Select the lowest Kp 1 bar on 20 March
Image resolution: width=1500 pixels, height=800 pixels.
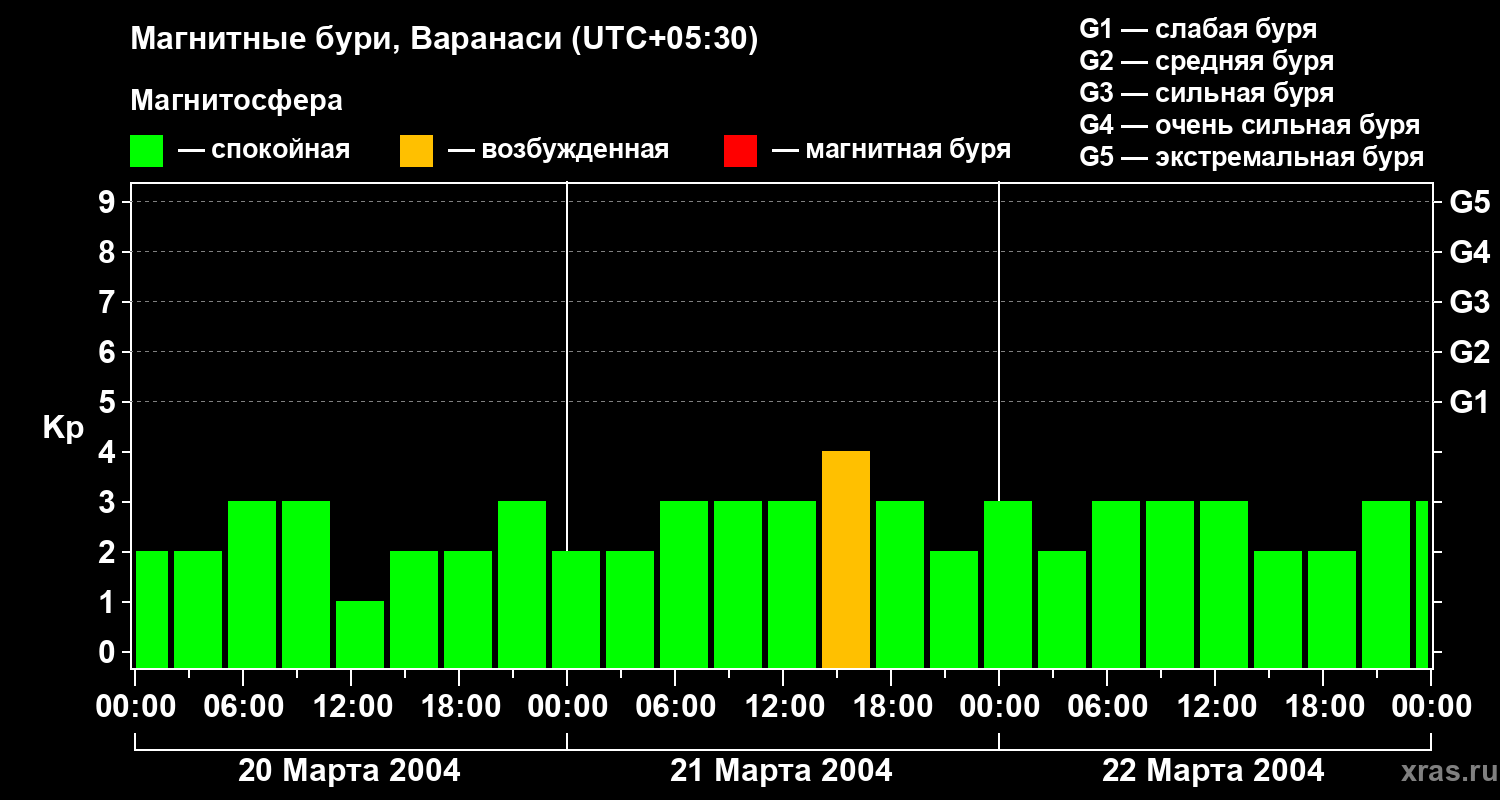[x=360, y=634]
